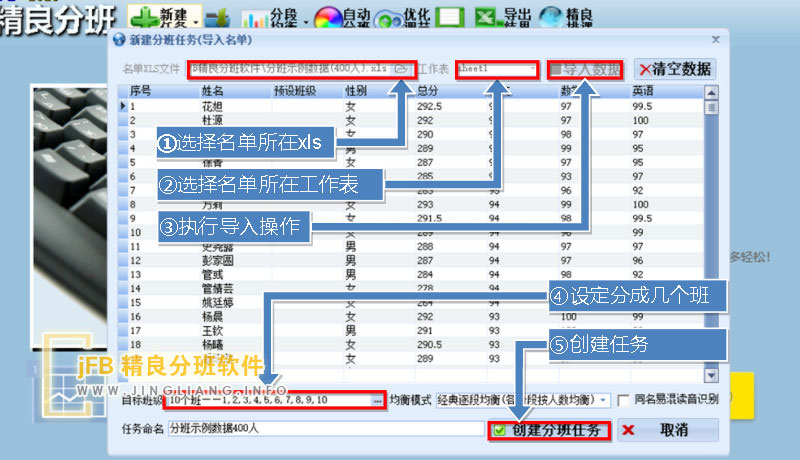Click the 任务命名 text field

[x=326, y=428]
